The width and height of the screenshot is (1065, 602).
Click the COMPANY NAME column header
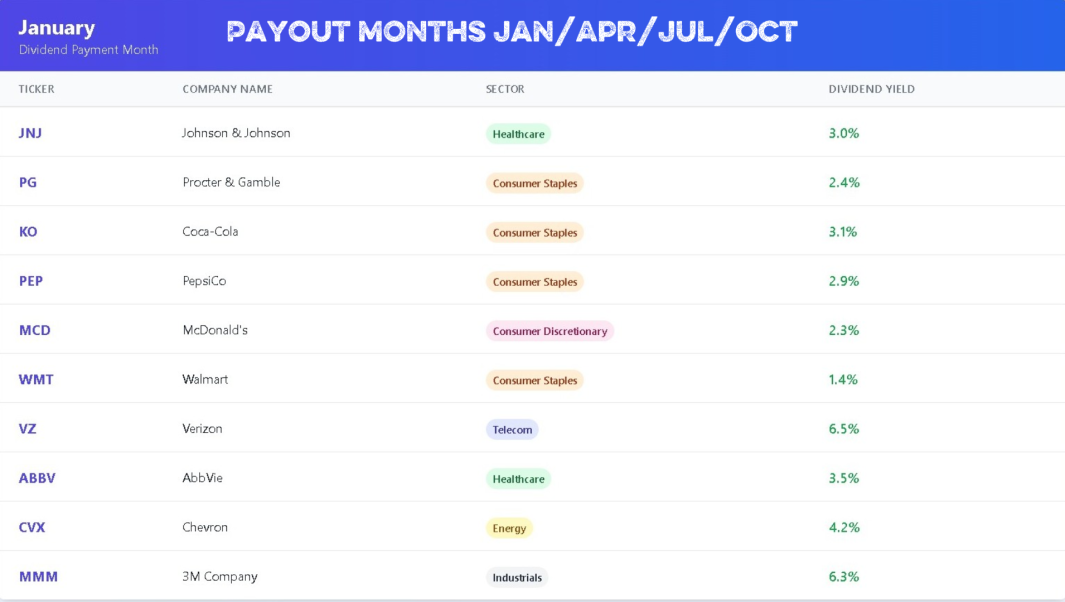[228, 89]
